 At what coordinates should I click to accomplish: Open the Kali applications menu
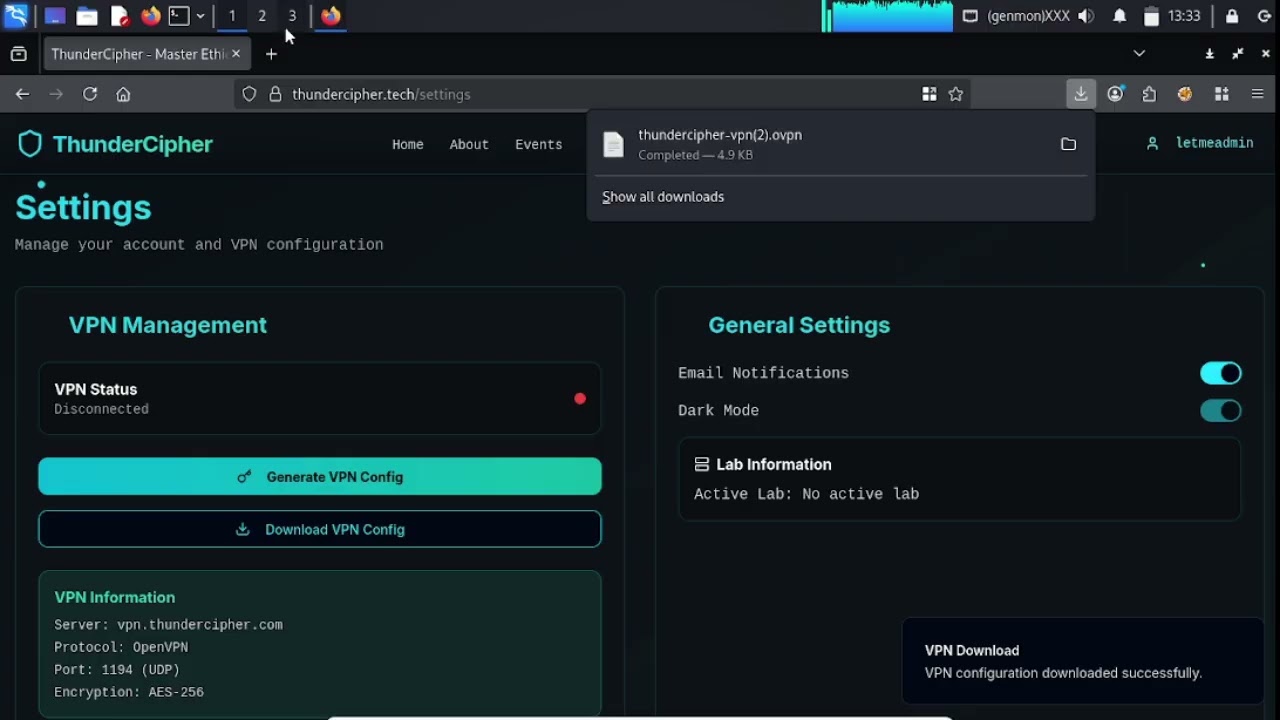coord(16,16)
